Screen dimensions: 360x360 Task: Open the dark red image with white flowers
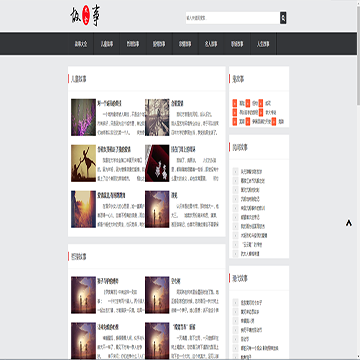pos(157,163)
